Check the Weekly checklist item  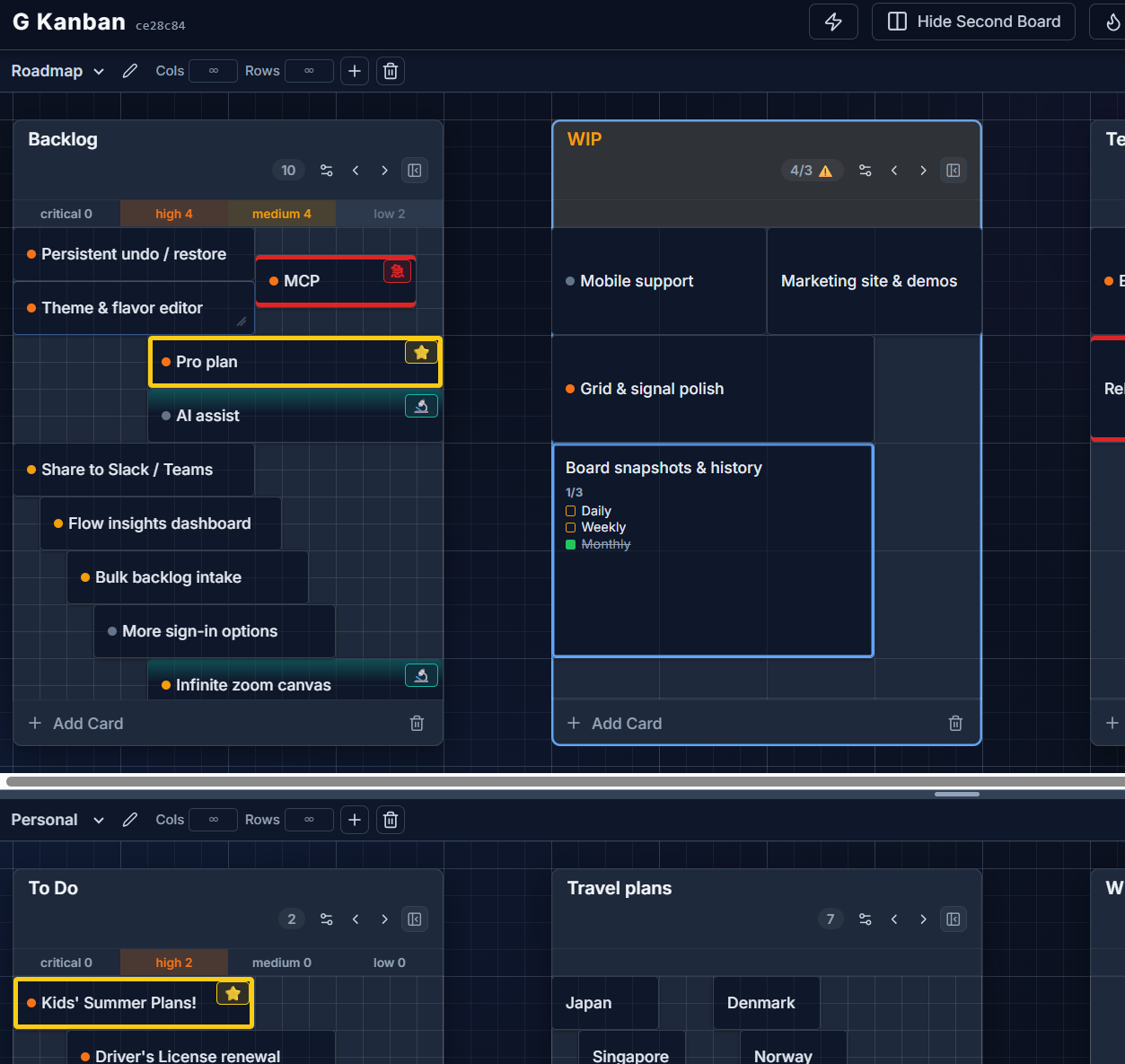coord(571,527)
